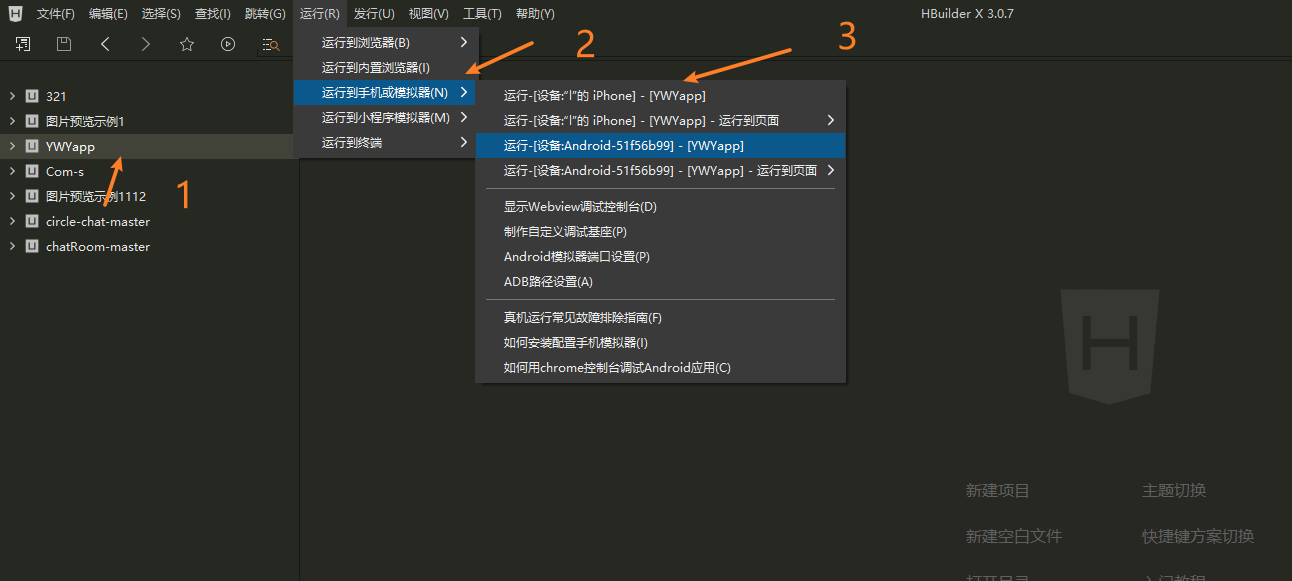
Task: Choose 运行到手机或模拟器(N)
Action: 386,93
